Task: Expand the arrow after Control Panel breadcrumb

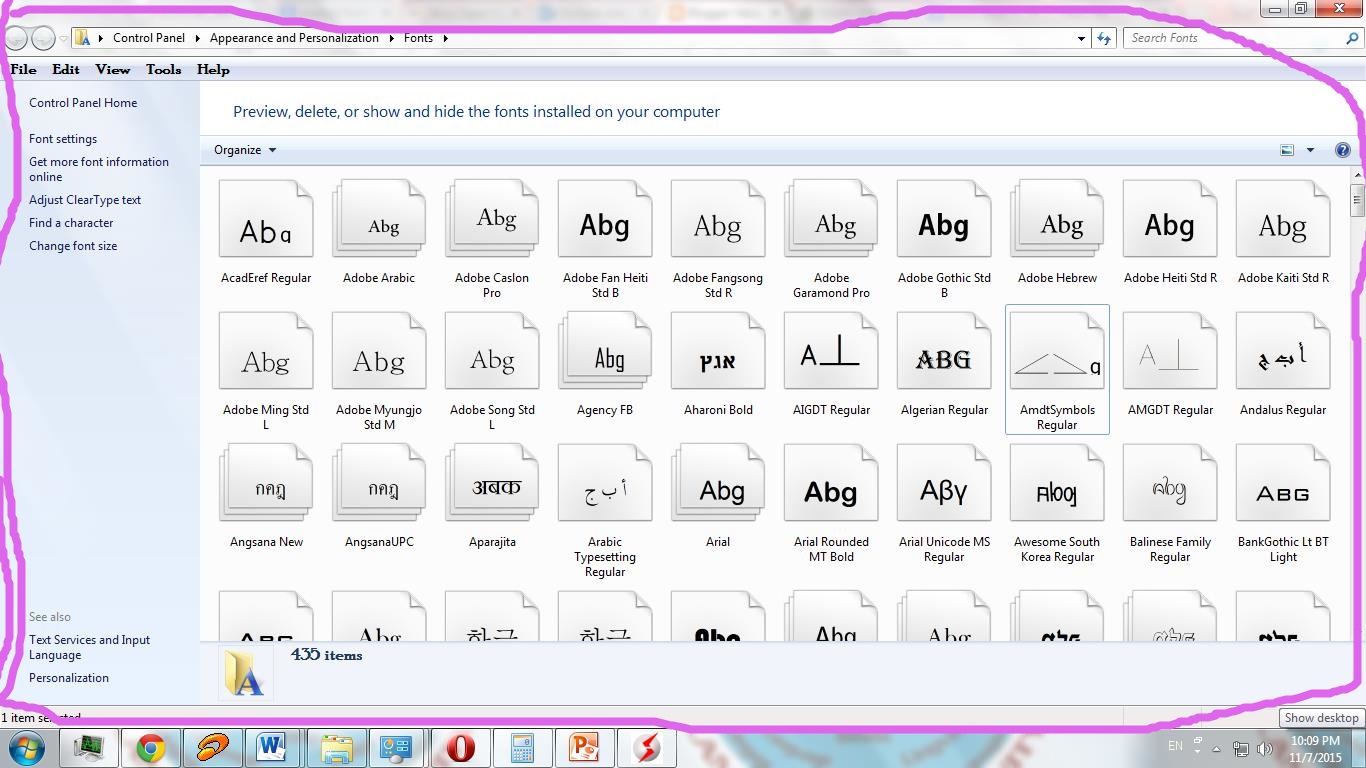Action: 198,38
